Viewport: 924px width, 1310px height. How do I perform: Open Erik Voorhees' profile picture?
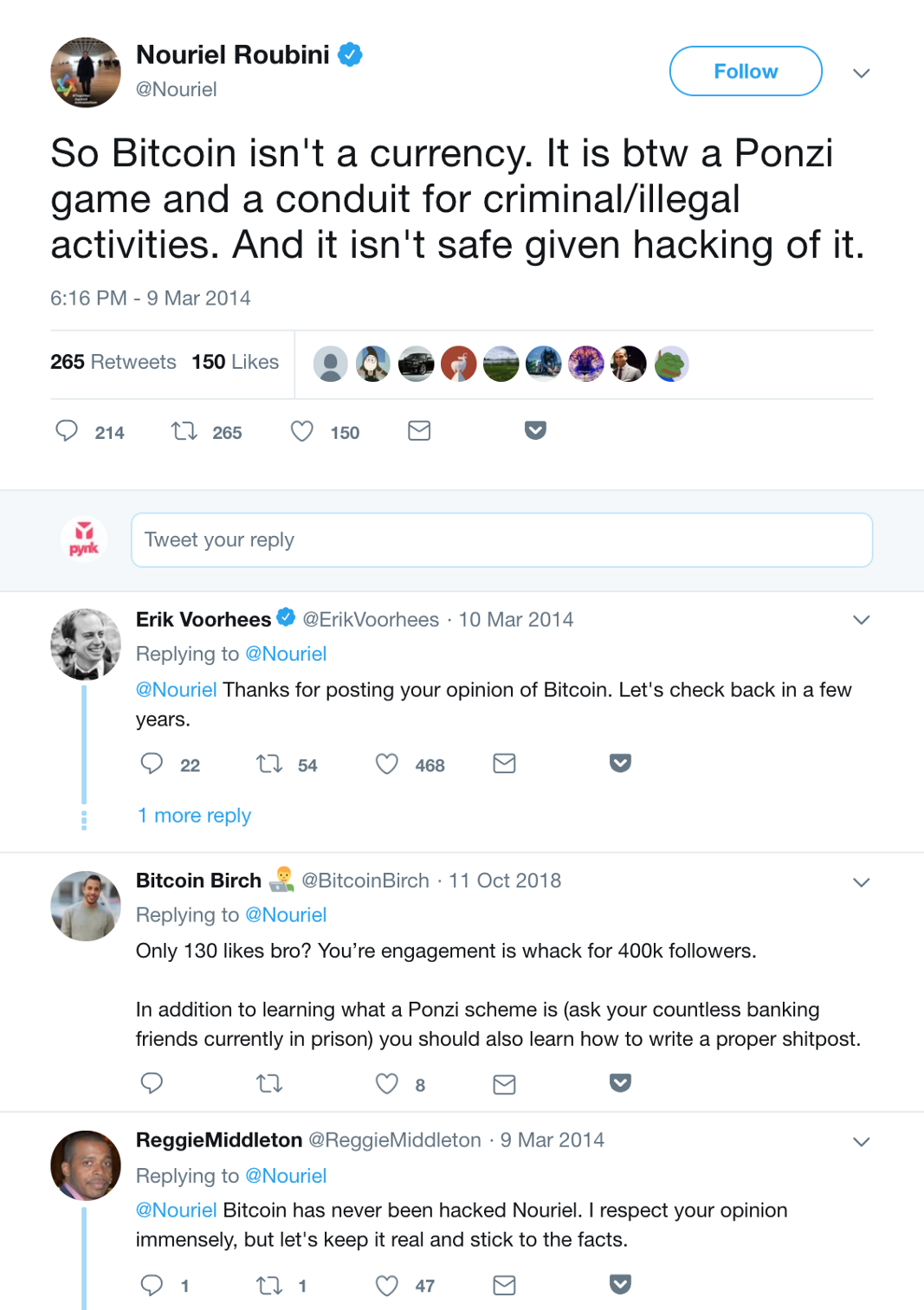(85, 643)
